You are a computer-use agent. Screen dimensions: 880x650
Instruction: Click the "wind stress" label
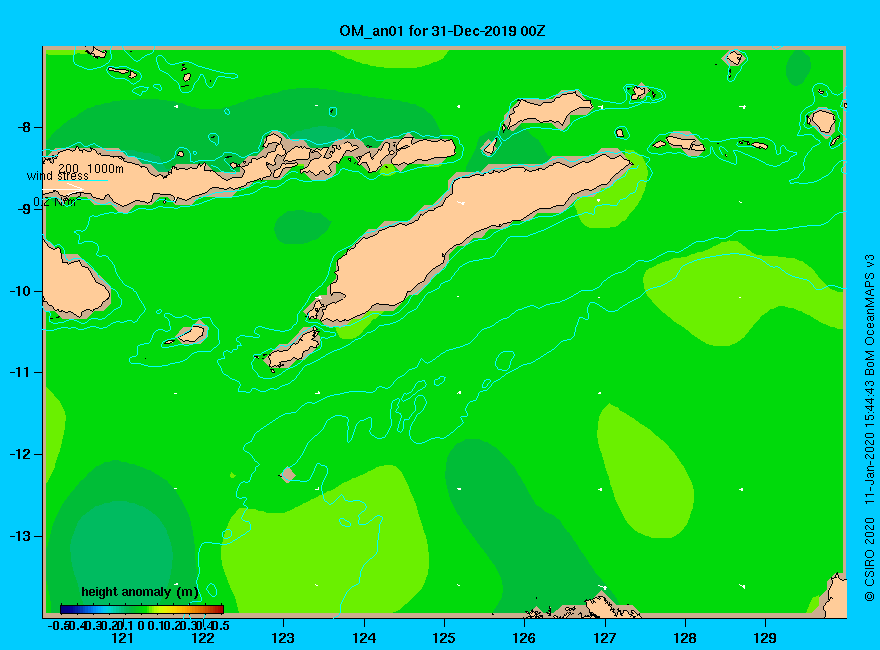pos(58,176)
